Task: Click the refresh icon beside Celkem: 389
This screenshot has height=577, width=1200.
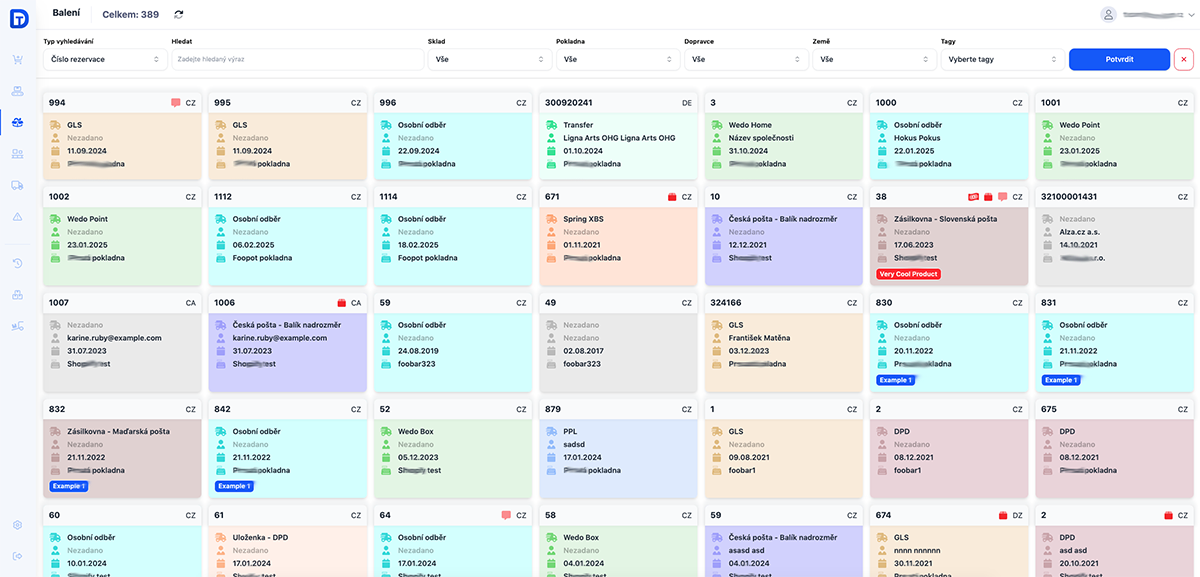Action: 179,14
